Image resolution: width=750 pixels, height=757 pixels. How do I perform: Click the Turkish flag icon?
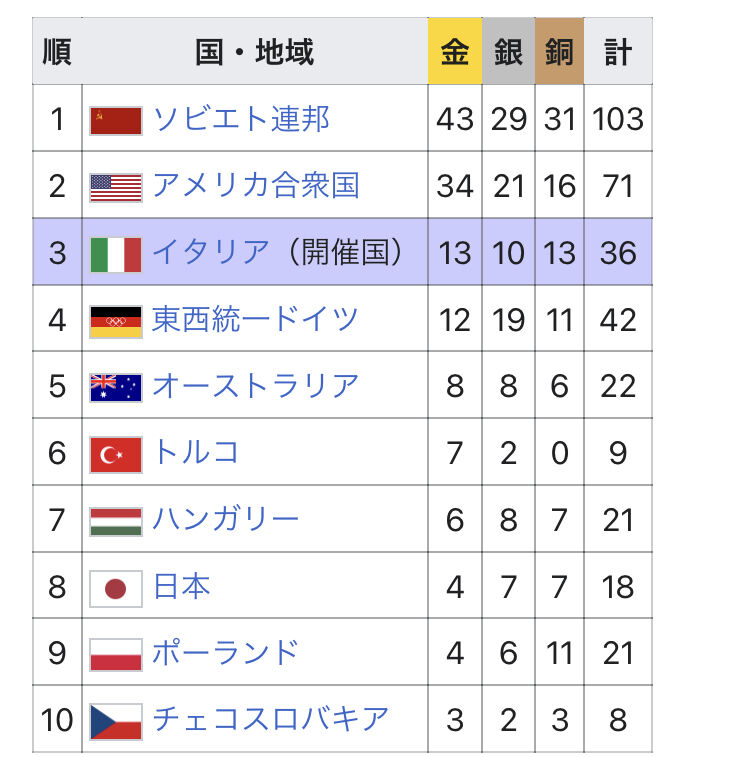116,453
